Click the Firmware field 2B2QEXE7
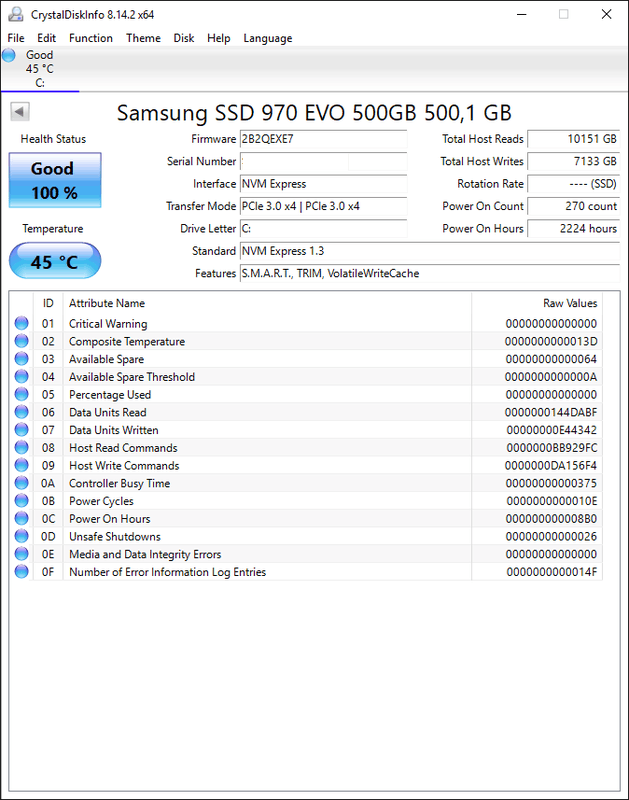 coord(323,139)
